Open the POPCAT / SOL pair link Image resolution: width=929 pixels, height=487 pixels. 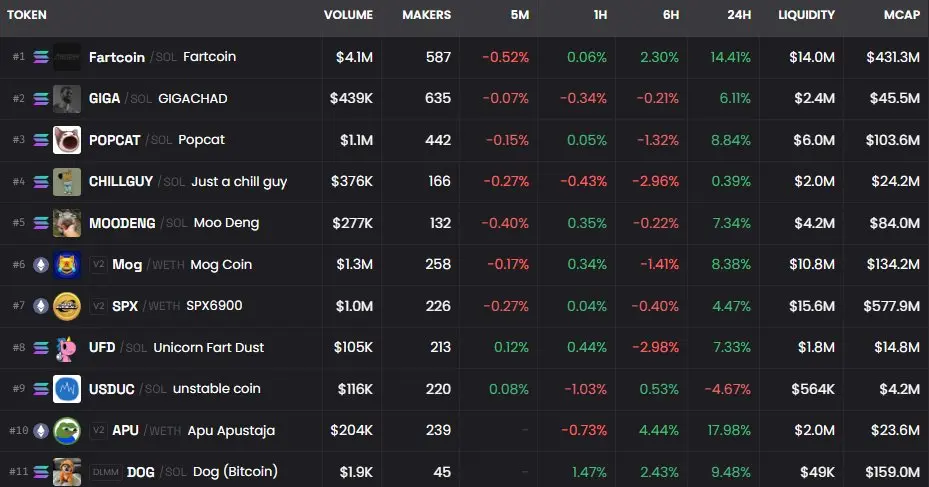point(114,140)
